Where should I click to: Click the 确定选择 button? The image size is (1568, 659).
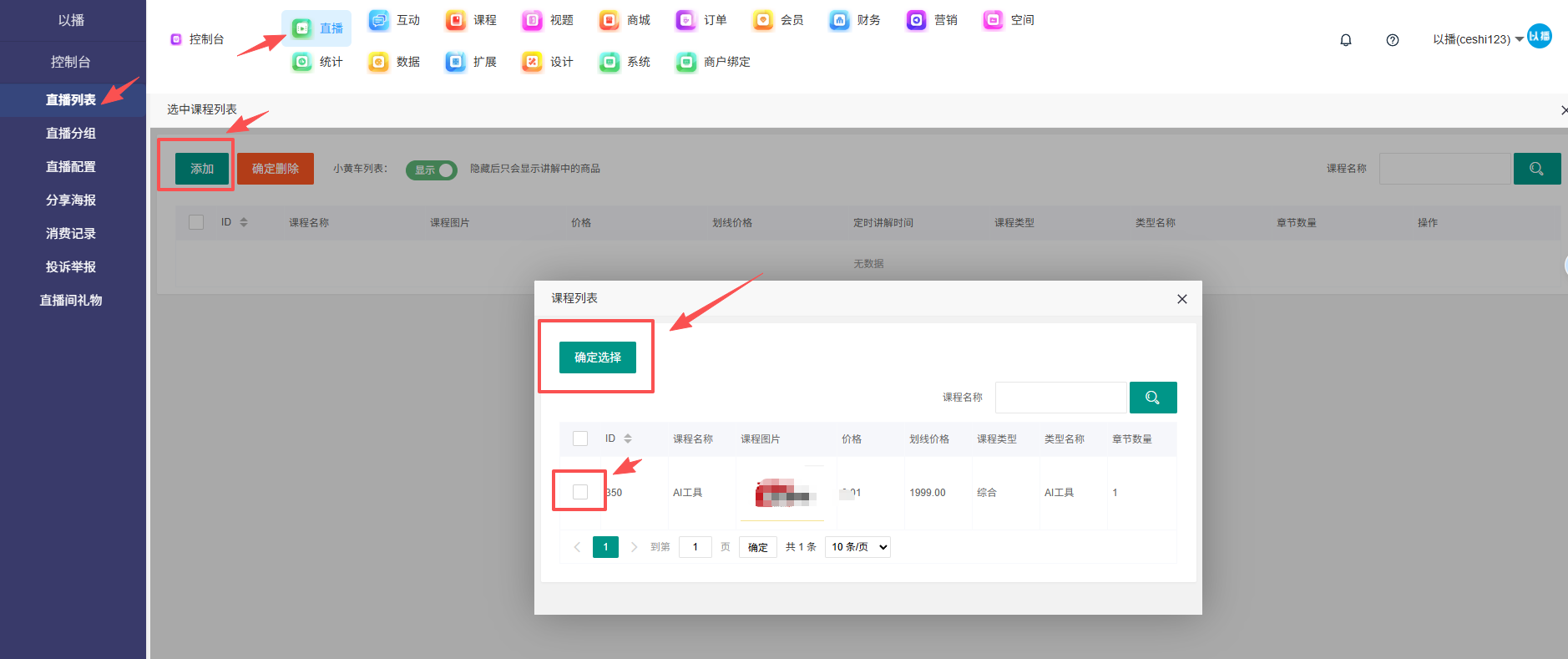pyautogui.click(x=598, y=357)
